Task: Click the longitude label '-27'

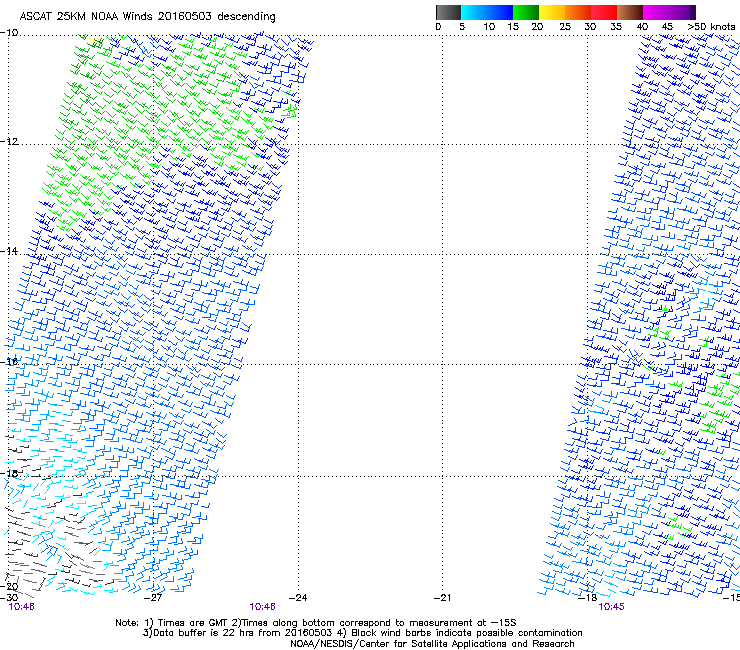Action: [x=153, y=598]
